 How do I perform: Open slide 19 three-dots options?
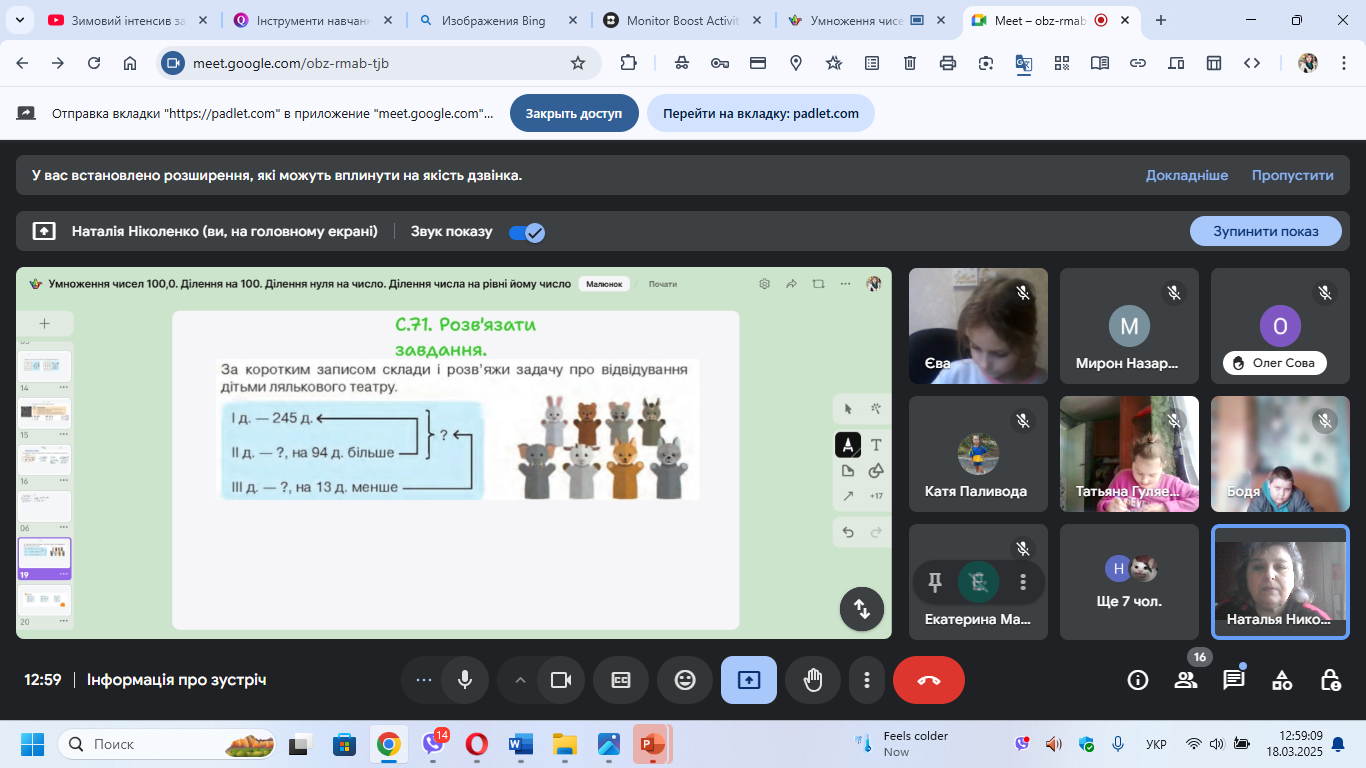point(64,575)
